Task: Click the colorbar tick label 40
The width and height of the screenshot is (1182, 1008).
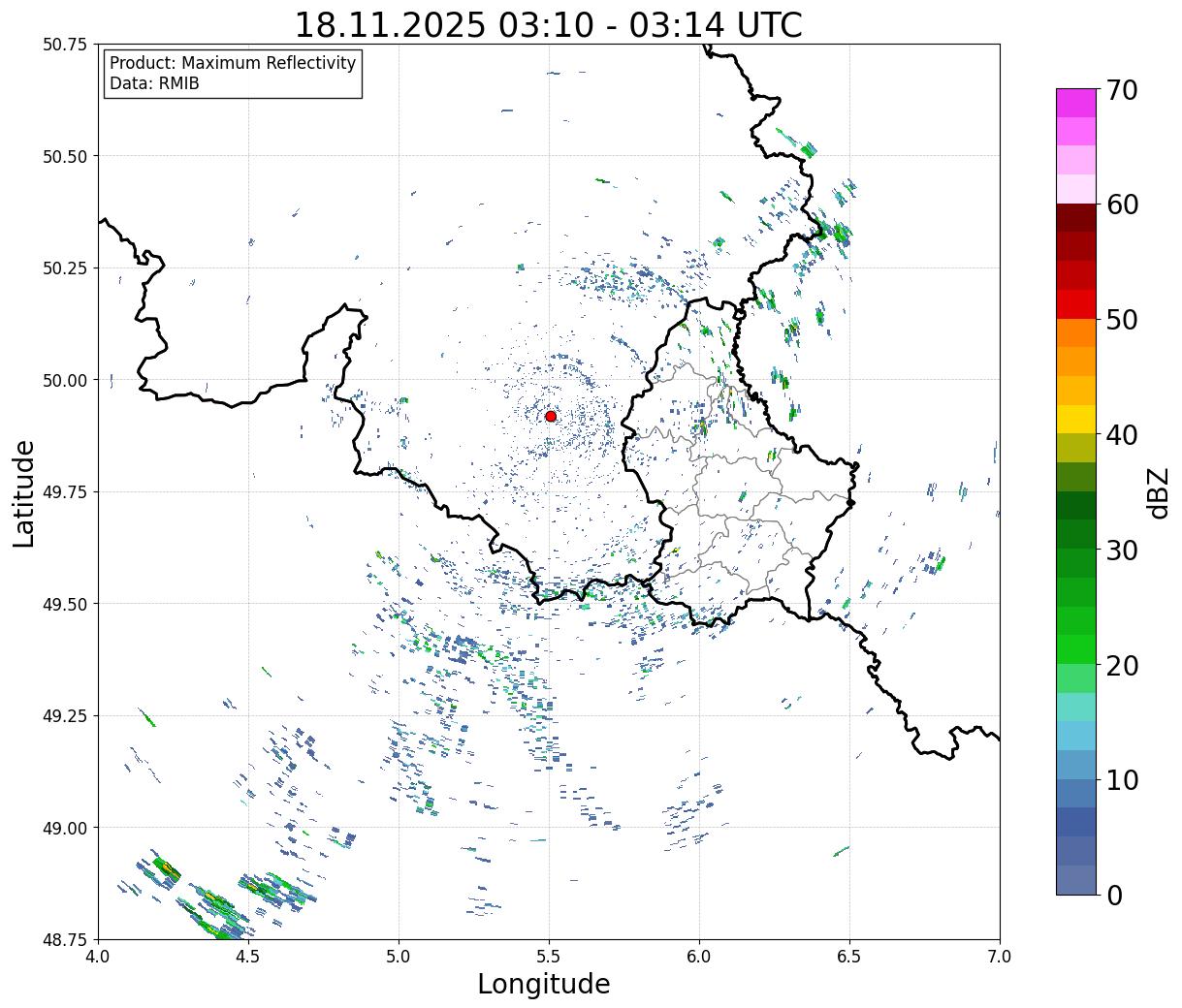Action: tap(1122, 434)
